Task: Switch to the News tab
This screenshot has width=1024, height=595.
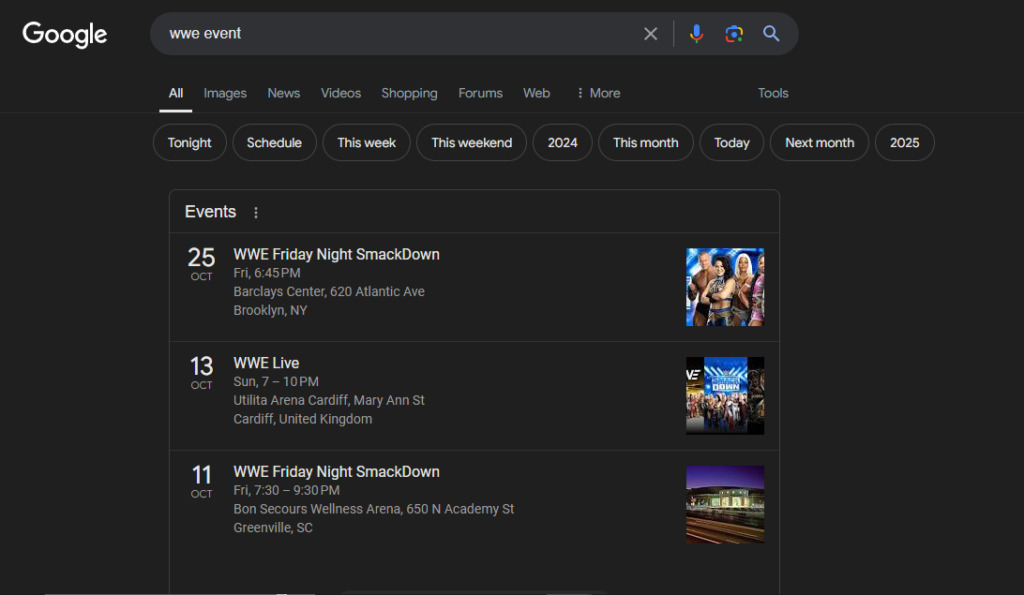Action: click(x=283, y=93)
